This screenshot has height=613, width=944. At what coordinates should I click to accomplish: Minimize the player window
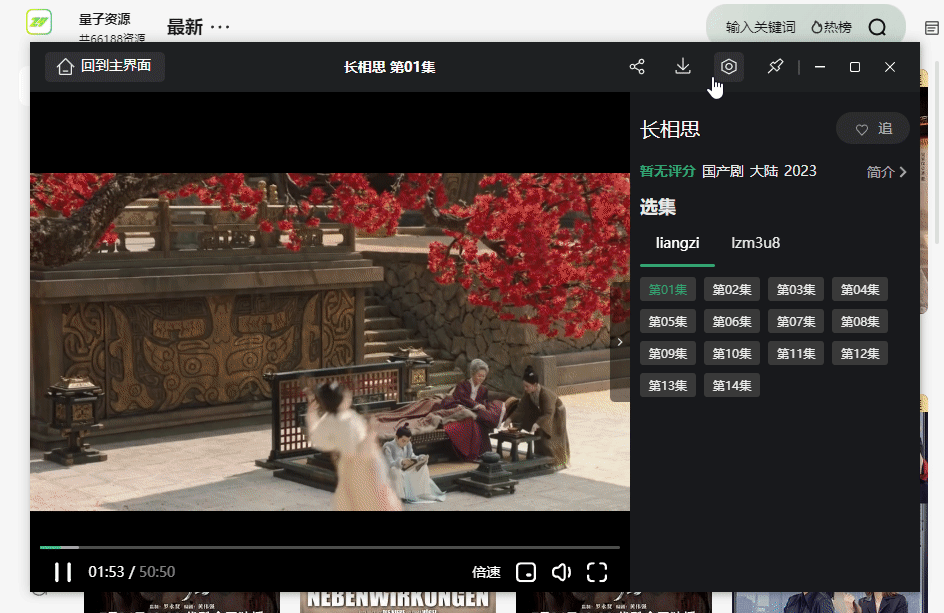820,67
